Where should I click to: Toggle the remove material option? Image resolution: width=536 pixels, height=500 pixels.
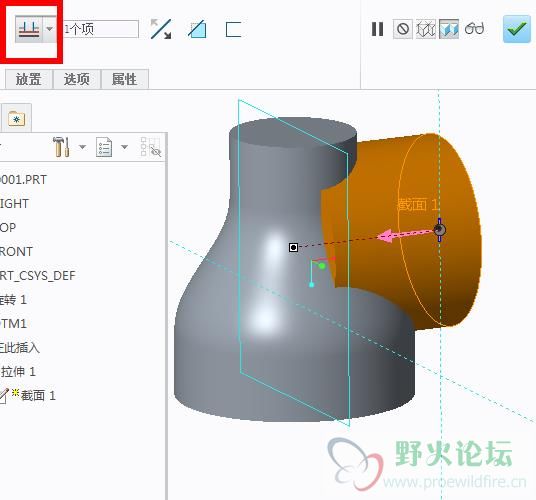pyautogui.click(x=197, y=29)
